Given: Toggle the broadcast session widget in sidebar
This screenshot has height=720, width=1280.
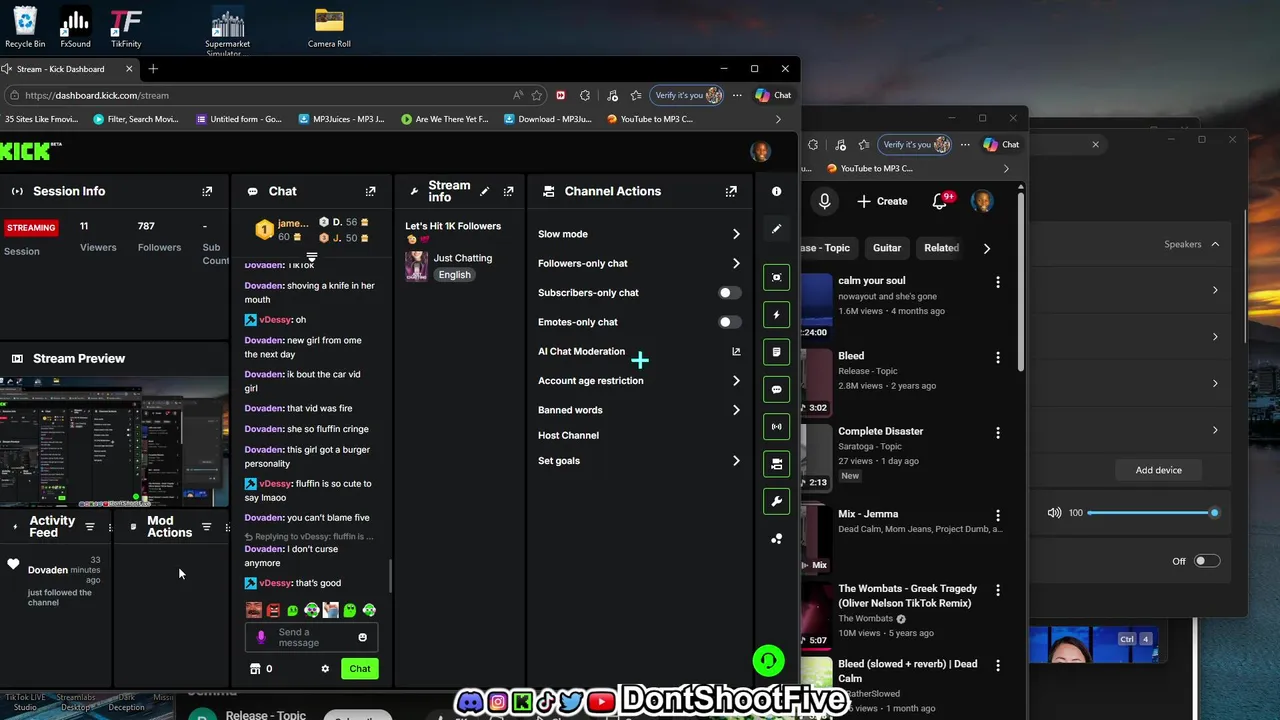Looking at the screenshot, I should pos(776,426).
